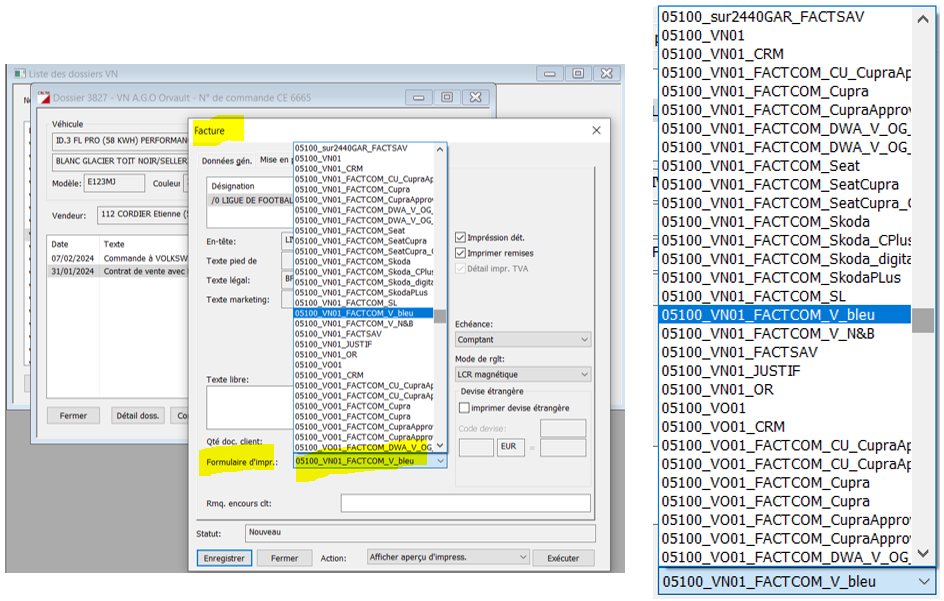Screen dimensions: 944x601
Task: Minimize the Liste des dossiers VN window
Action: [549, 73]
